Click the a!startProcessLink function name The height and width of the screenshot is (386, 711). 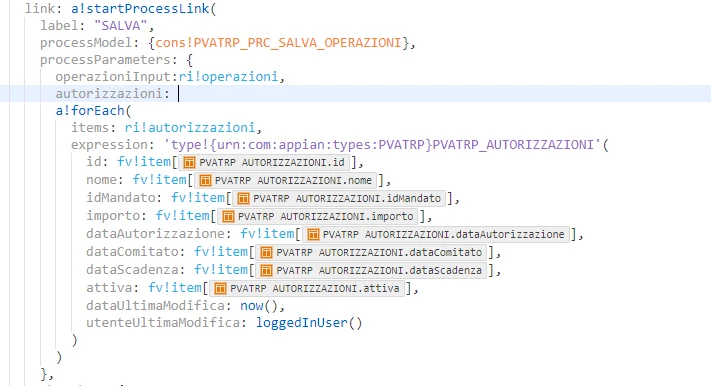140,9
